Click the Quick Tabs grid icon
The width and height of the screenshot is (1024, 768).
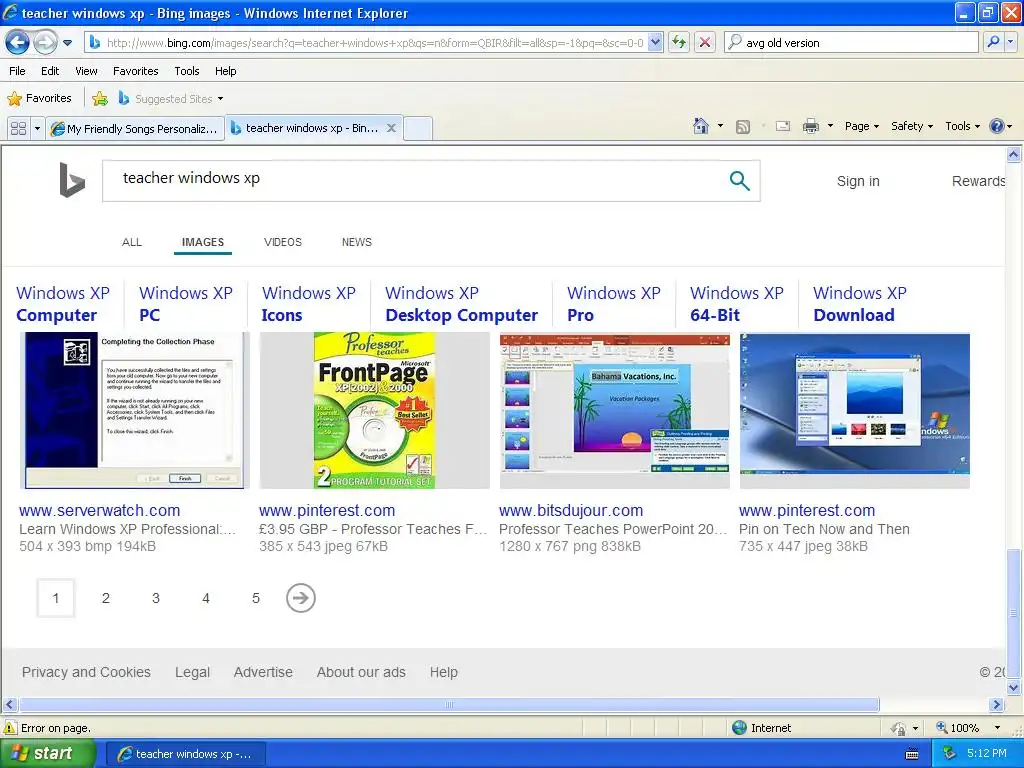pos(18,129)
